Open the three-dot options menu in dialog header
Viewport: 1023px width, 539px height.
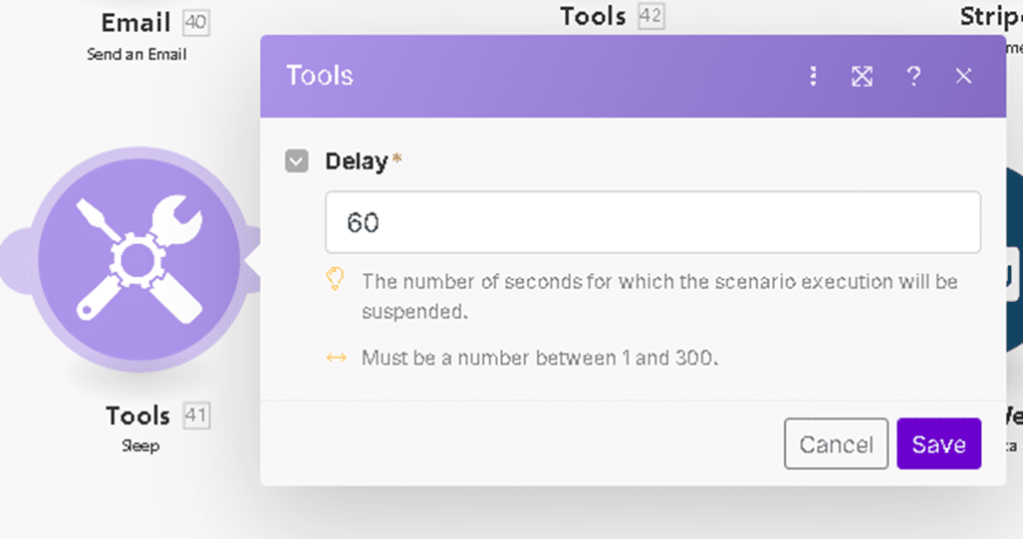click(813, 76)
